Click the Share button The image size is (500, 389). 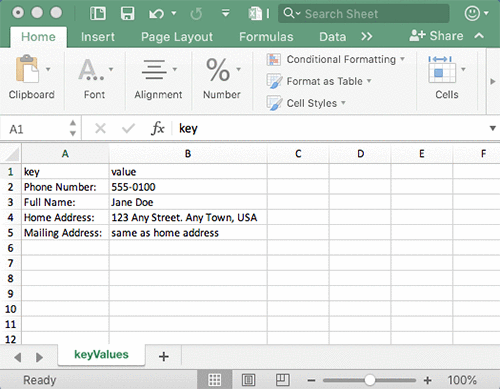click(x=436, y=36)
